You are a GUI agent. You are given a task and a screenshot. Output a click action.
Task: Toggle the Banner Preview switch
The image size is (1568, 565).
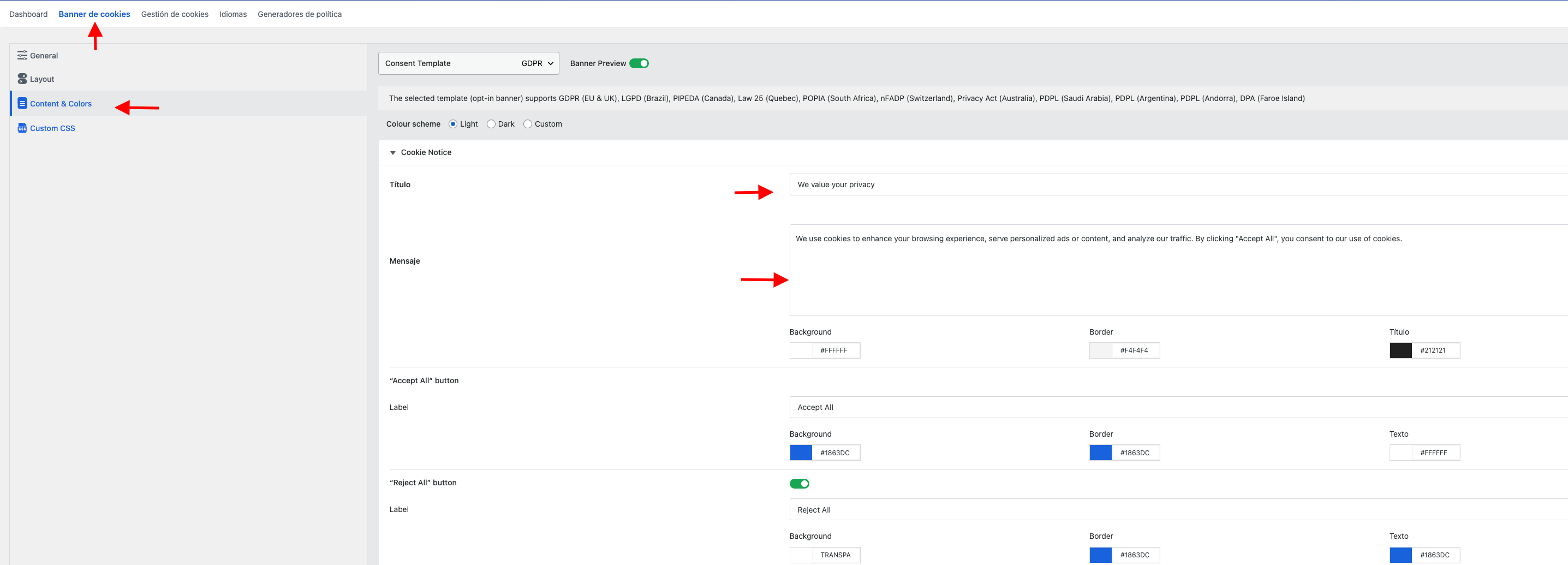[x=639, y=63]
